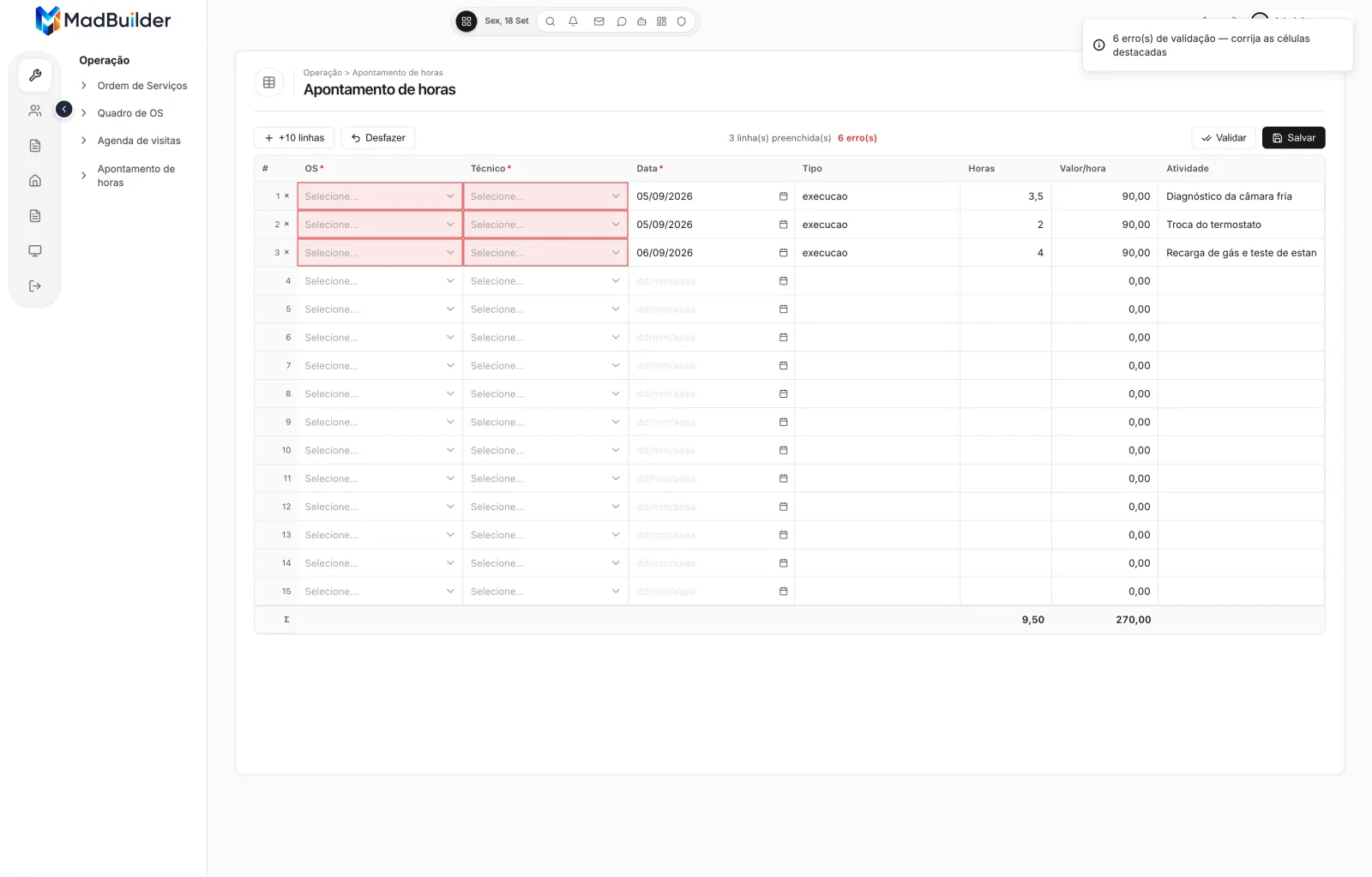This screenshot has height=877, width=1372.
Task: Select the wrench Operação sidebar icon
Action: 35,75
